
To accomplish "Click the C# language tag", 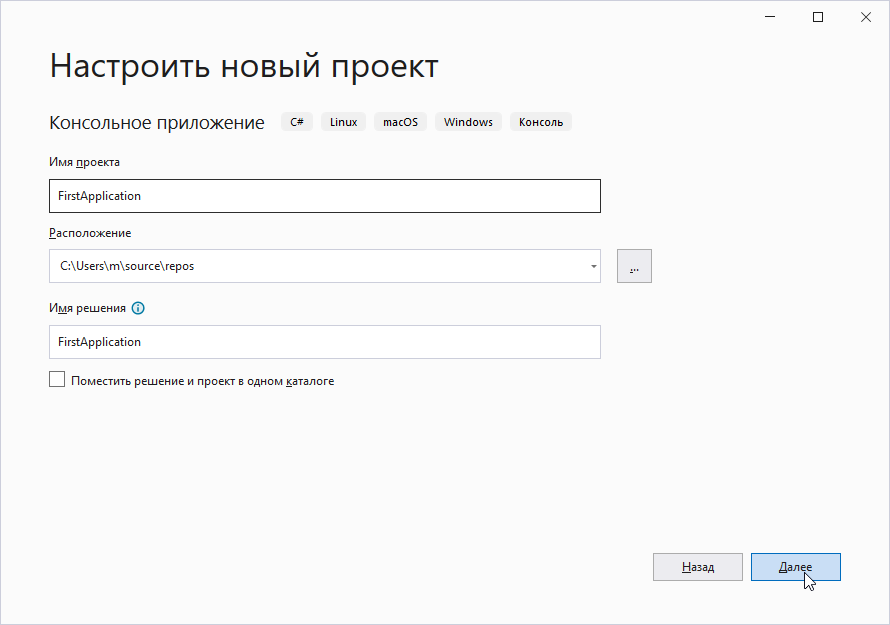I will tap(297, 122).
